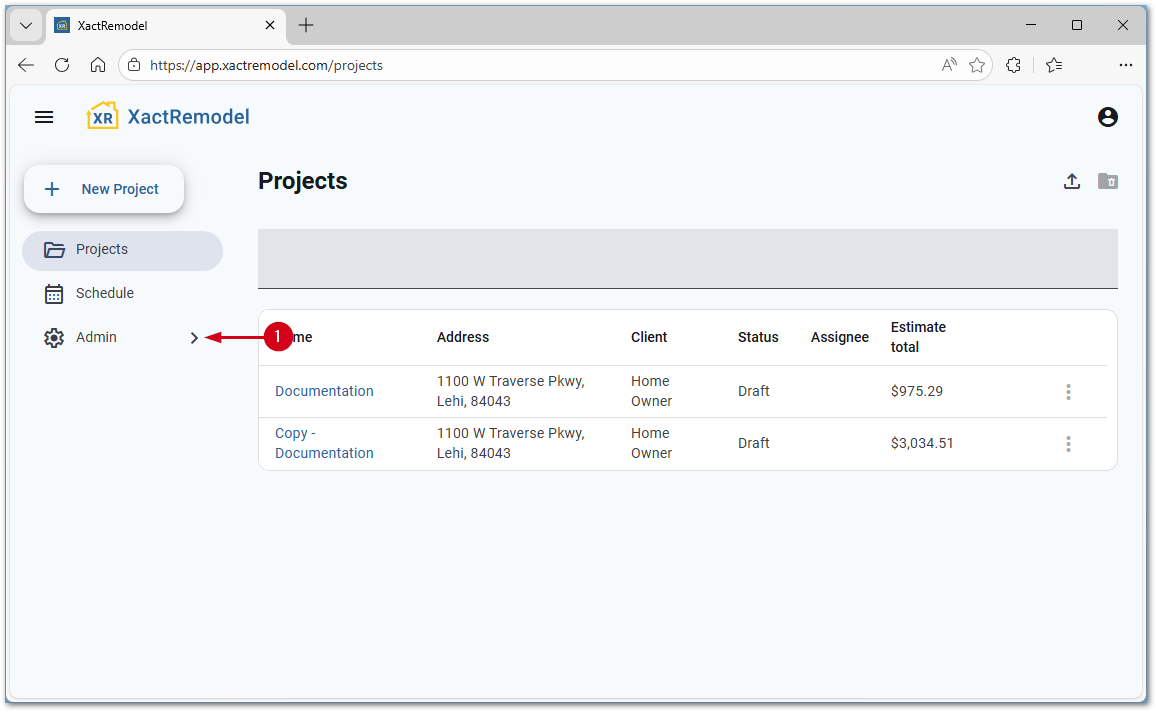Expand the Admin submenu chevron
This screenshot has width=1156, height=712.
coord(194,338)
